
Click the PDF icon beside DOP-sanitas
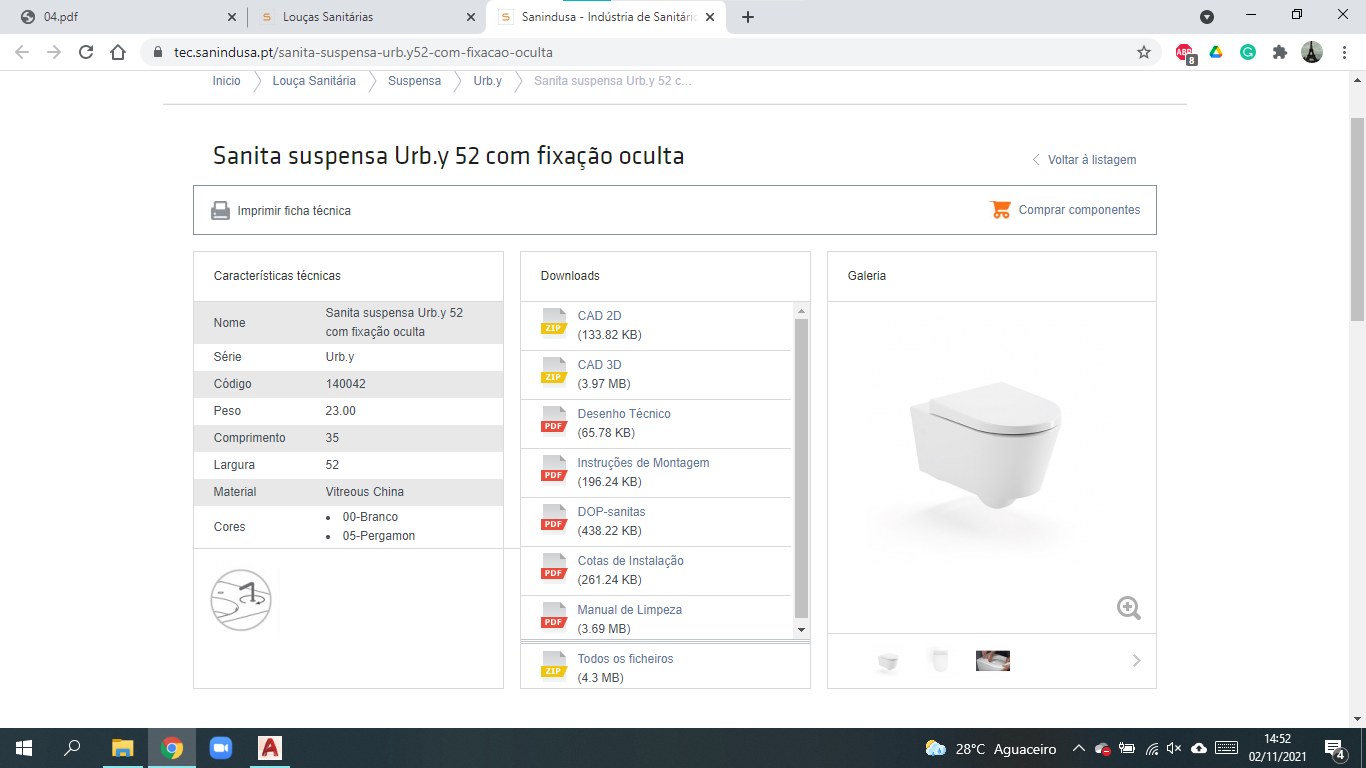[x=554, y=518]
